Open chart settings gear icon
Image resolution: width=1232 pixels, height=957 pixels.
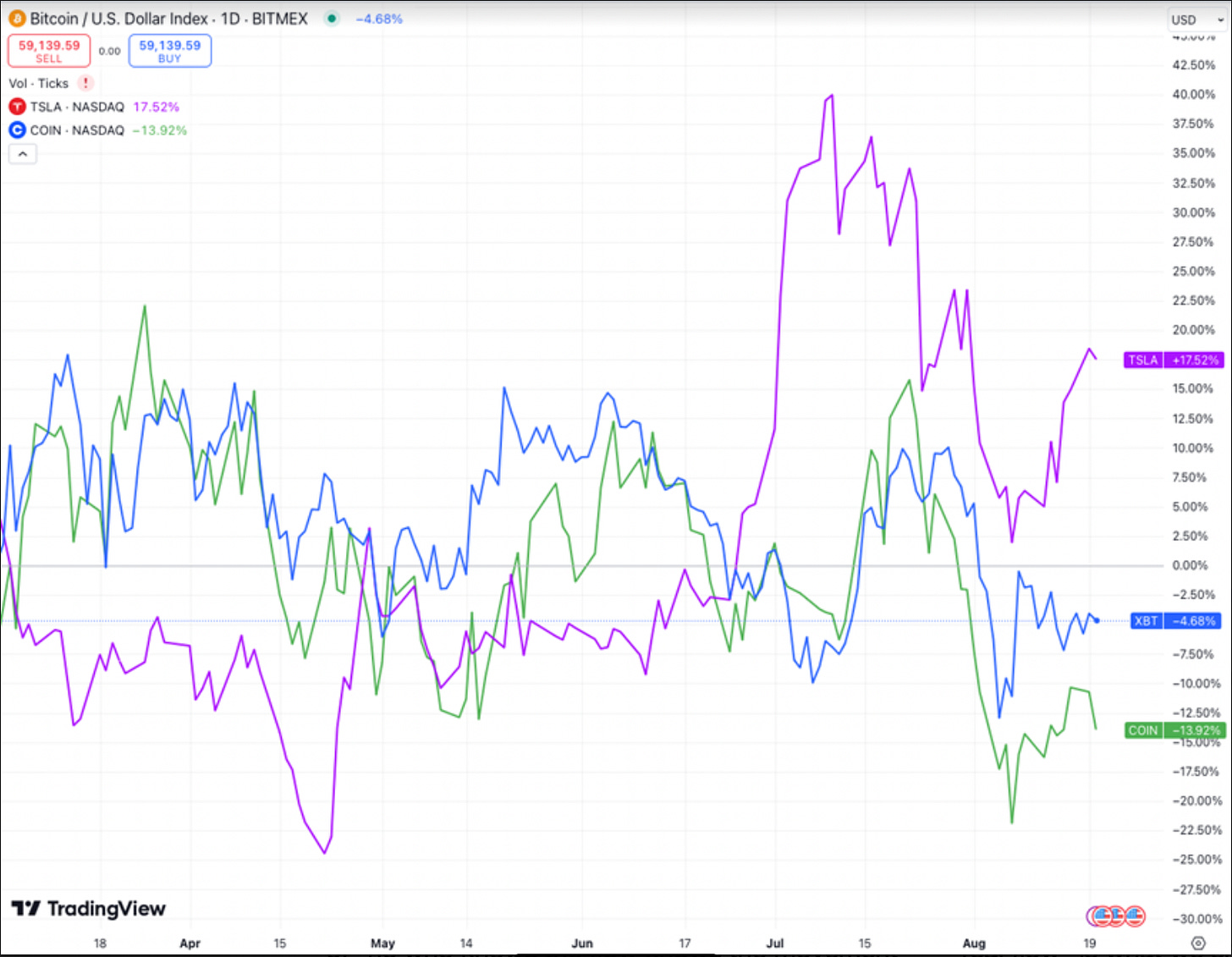[x=1198, y=943]
